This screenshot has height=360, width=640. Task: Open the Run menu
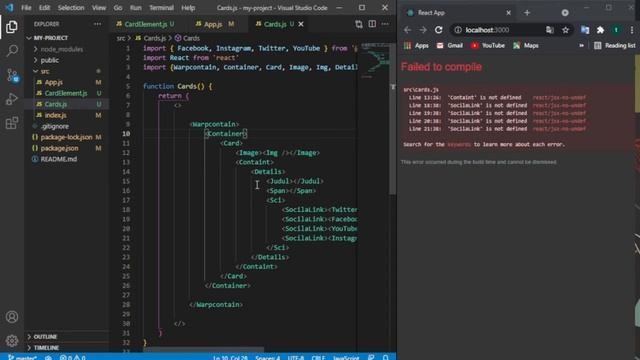pyautogui.click(x=136, y=8)
